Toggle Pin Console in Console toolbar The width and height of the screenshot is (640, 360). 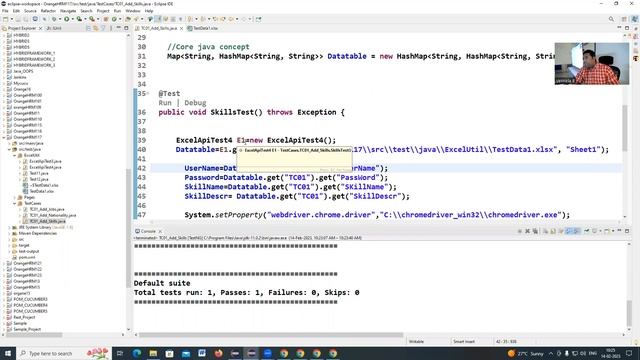(587, 231)
